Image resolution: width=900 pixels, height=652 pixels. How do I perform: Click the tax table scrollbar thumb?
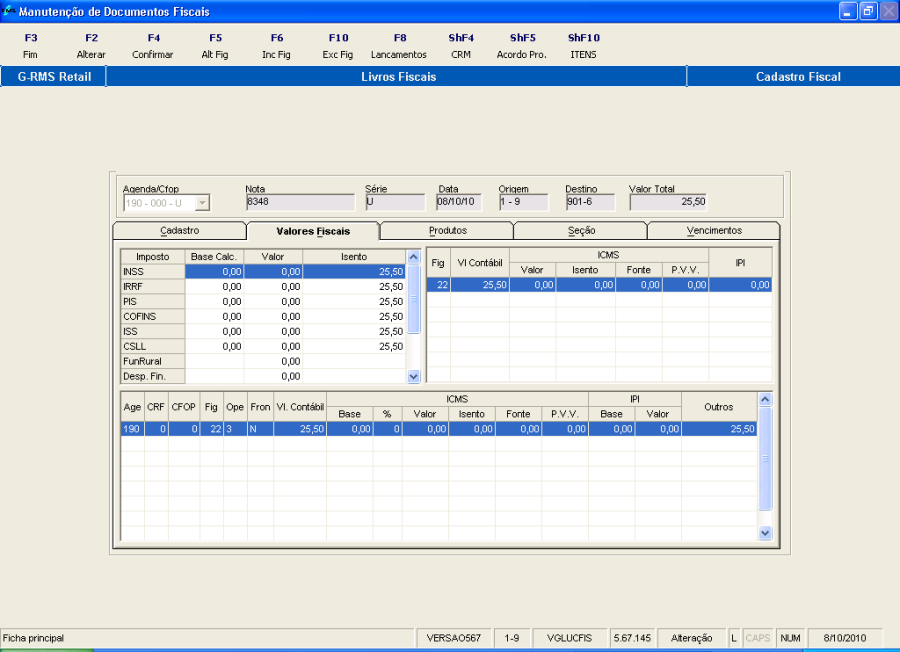413,298
